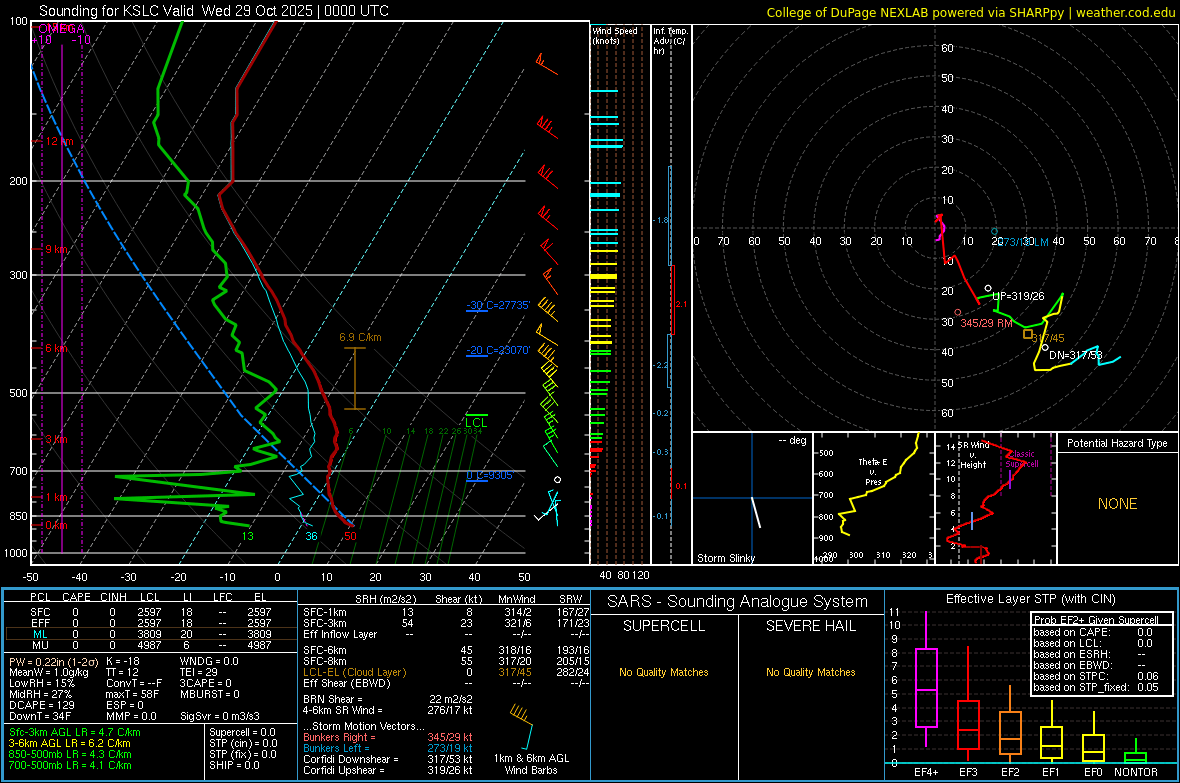Click the 'Classic Supercell' magenta label

tap(1022, 459)
